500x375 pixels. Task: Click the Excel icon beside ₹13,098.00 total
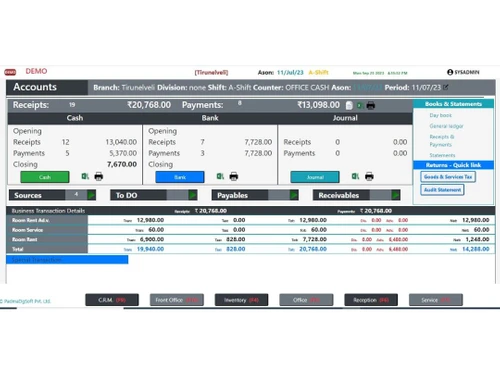pos(360,106)
